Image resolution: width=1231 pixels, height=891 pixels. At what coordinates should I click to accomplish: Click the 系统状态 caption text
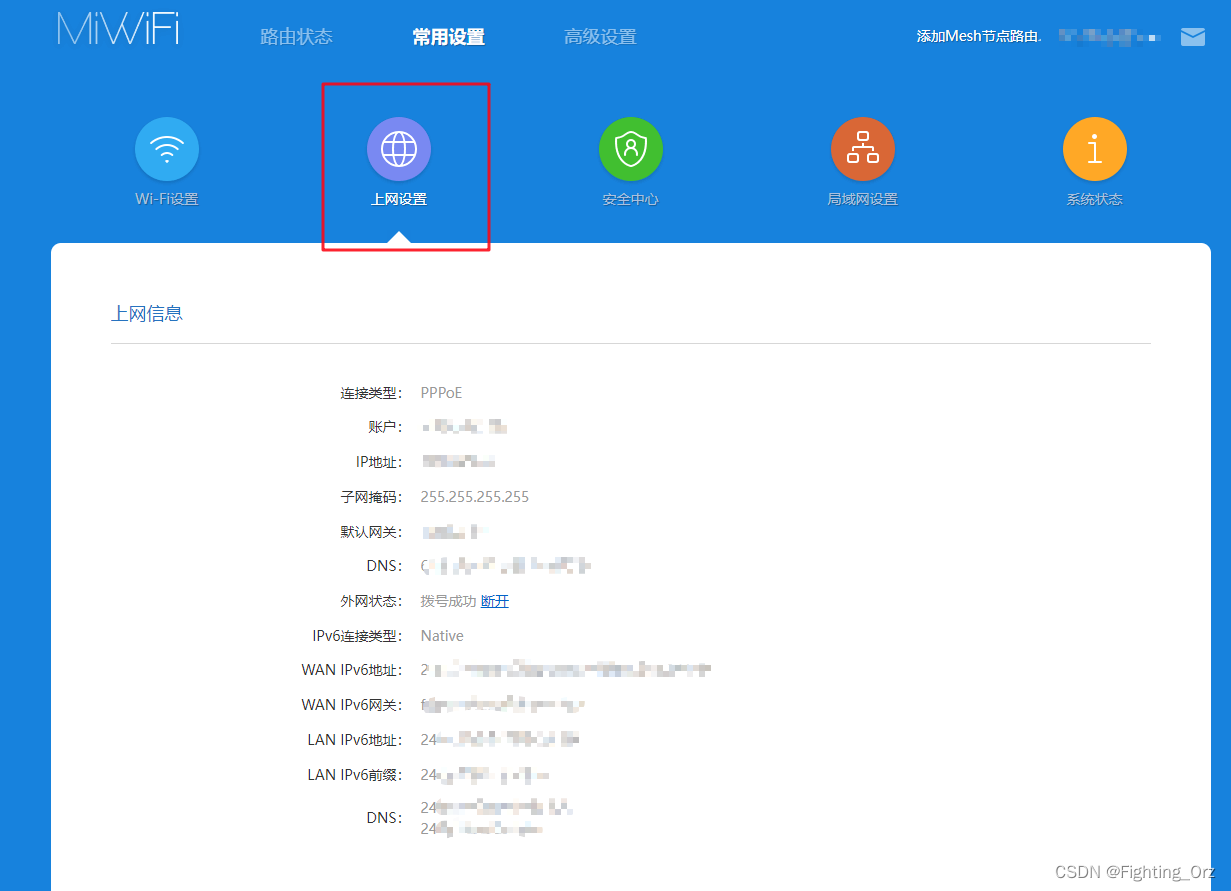[1095, 199]
